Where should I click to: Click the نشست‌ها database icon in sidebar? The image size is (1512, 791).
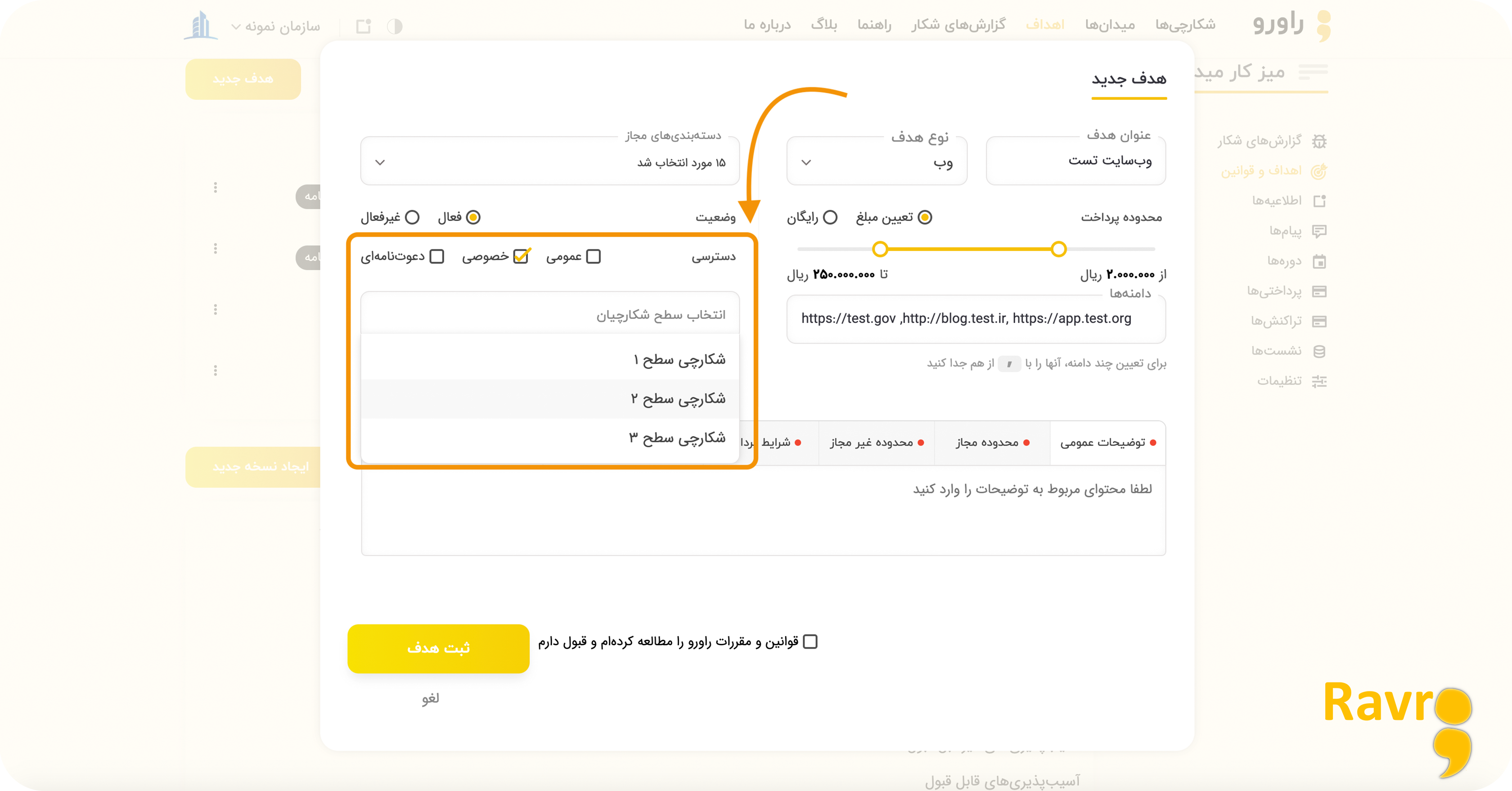point(1319,351)
